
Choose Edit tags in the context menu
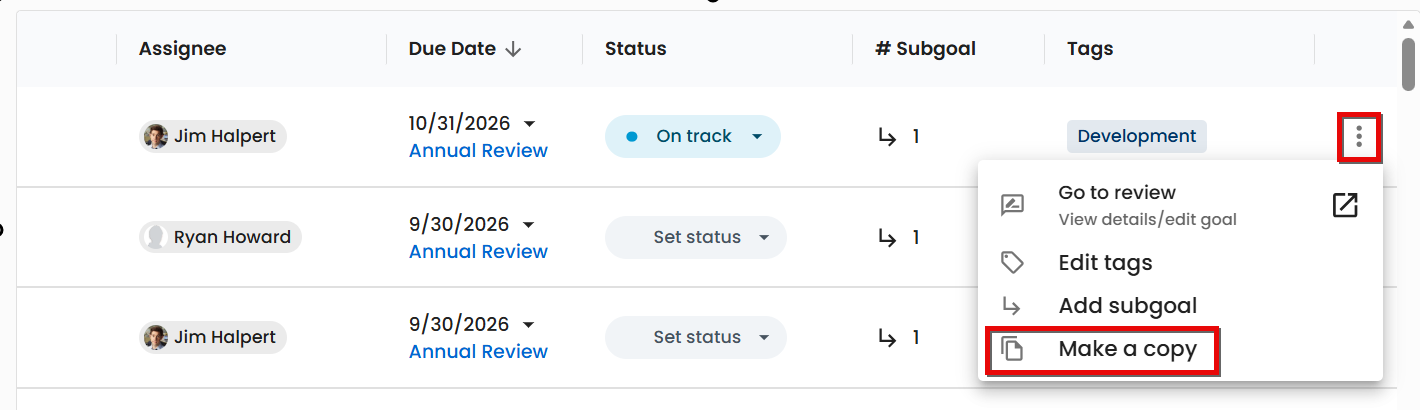tap(1105, 263)
